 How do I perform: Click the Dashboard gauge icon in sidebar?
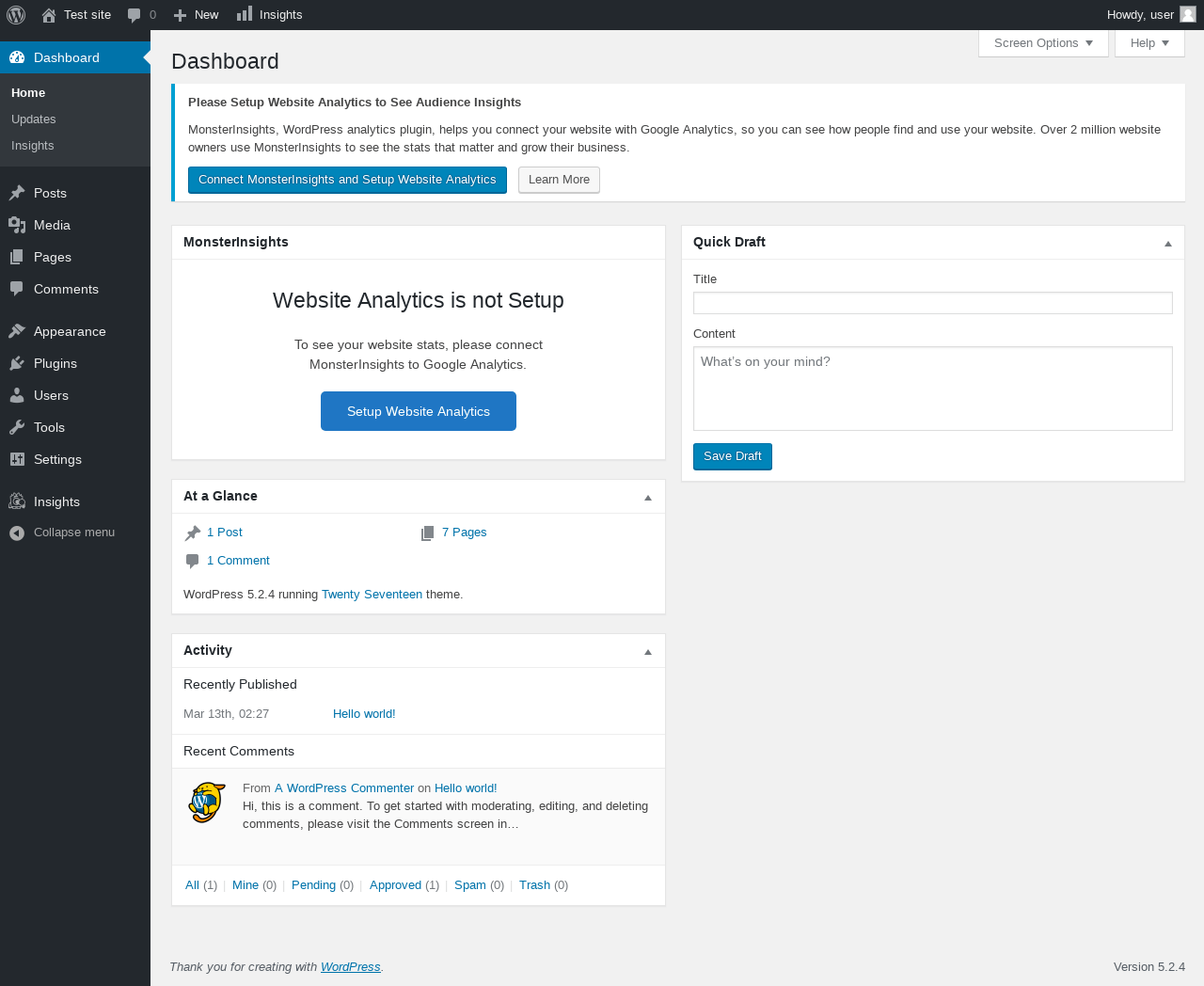coord(17,57)
